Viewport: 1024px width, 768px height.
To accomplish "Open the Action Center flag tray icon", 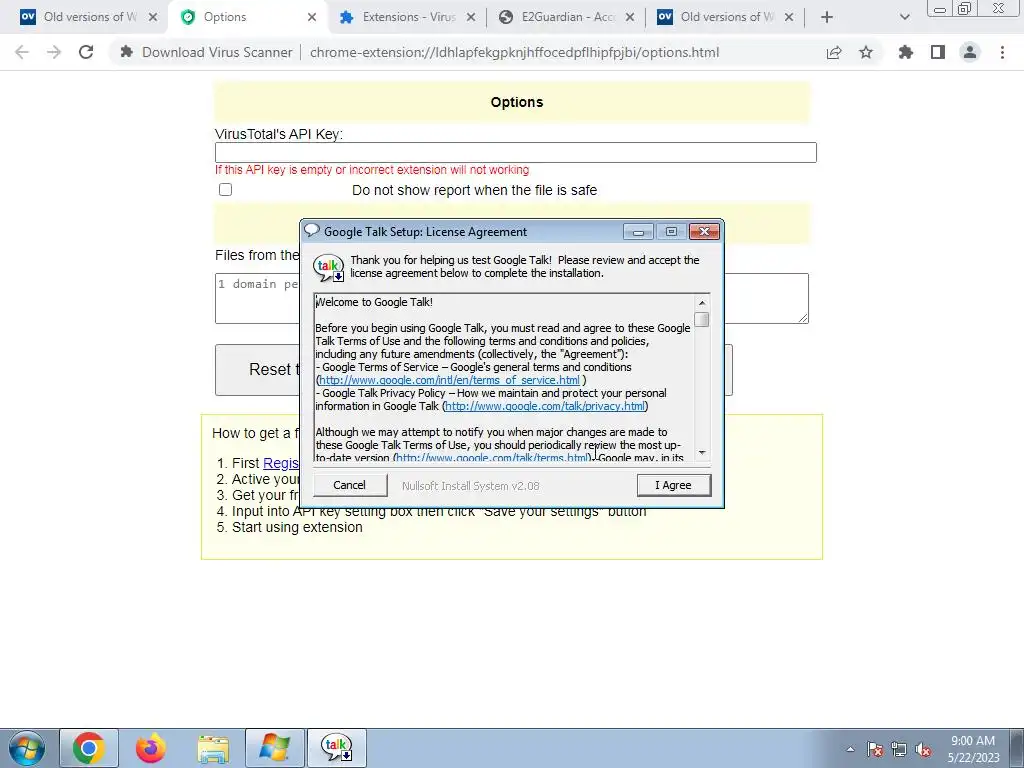I will [x=875, y=749].
